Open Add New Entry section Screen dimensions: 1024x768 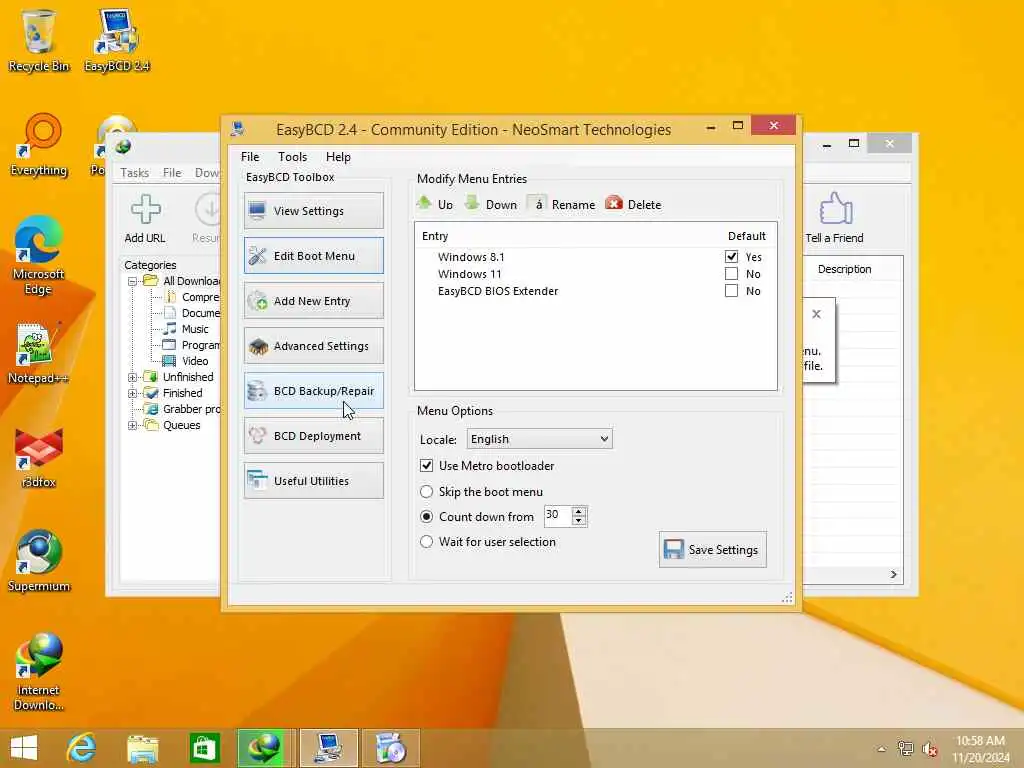[x=313, y=301]
